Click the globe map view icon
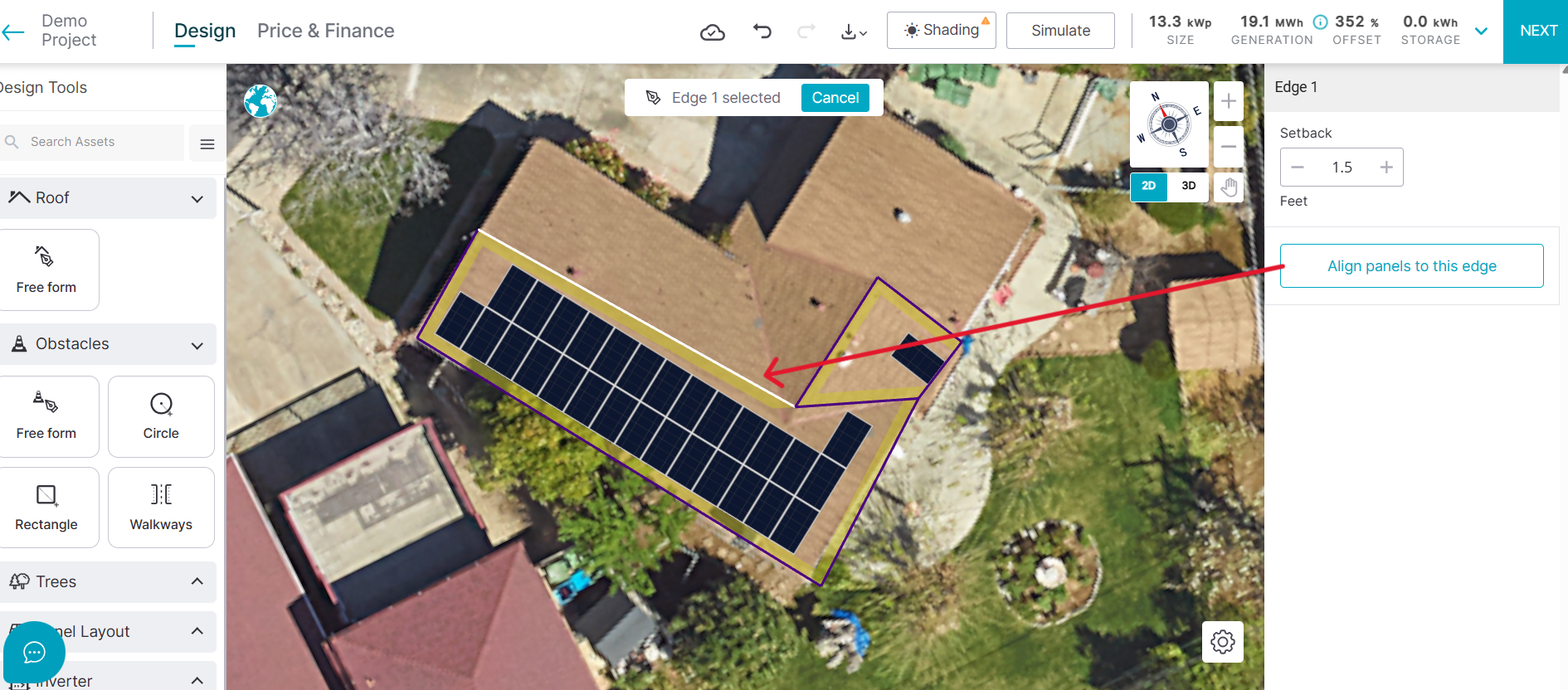 261,101
